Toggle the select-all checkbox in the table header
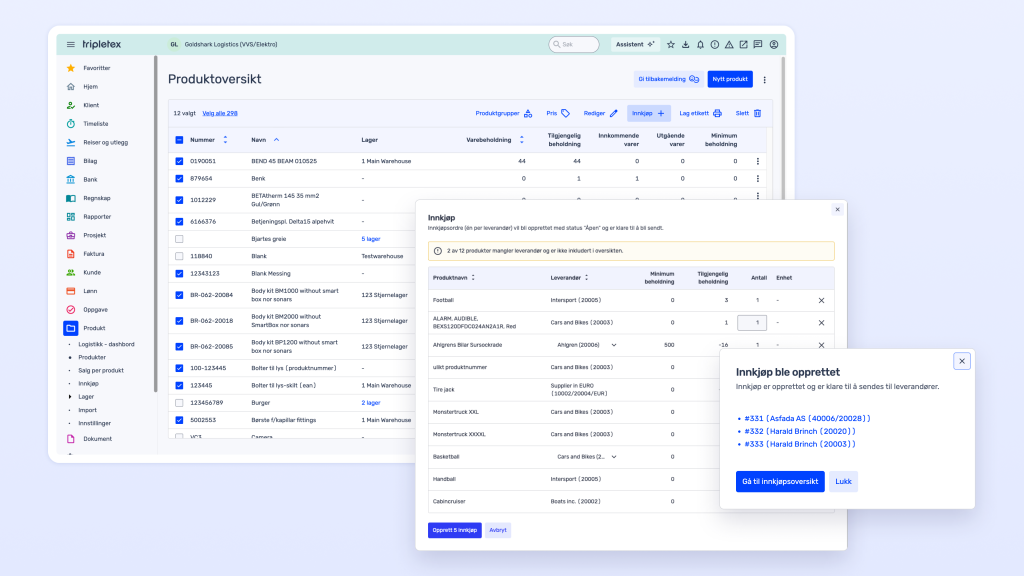 click(x=179, y=140)
